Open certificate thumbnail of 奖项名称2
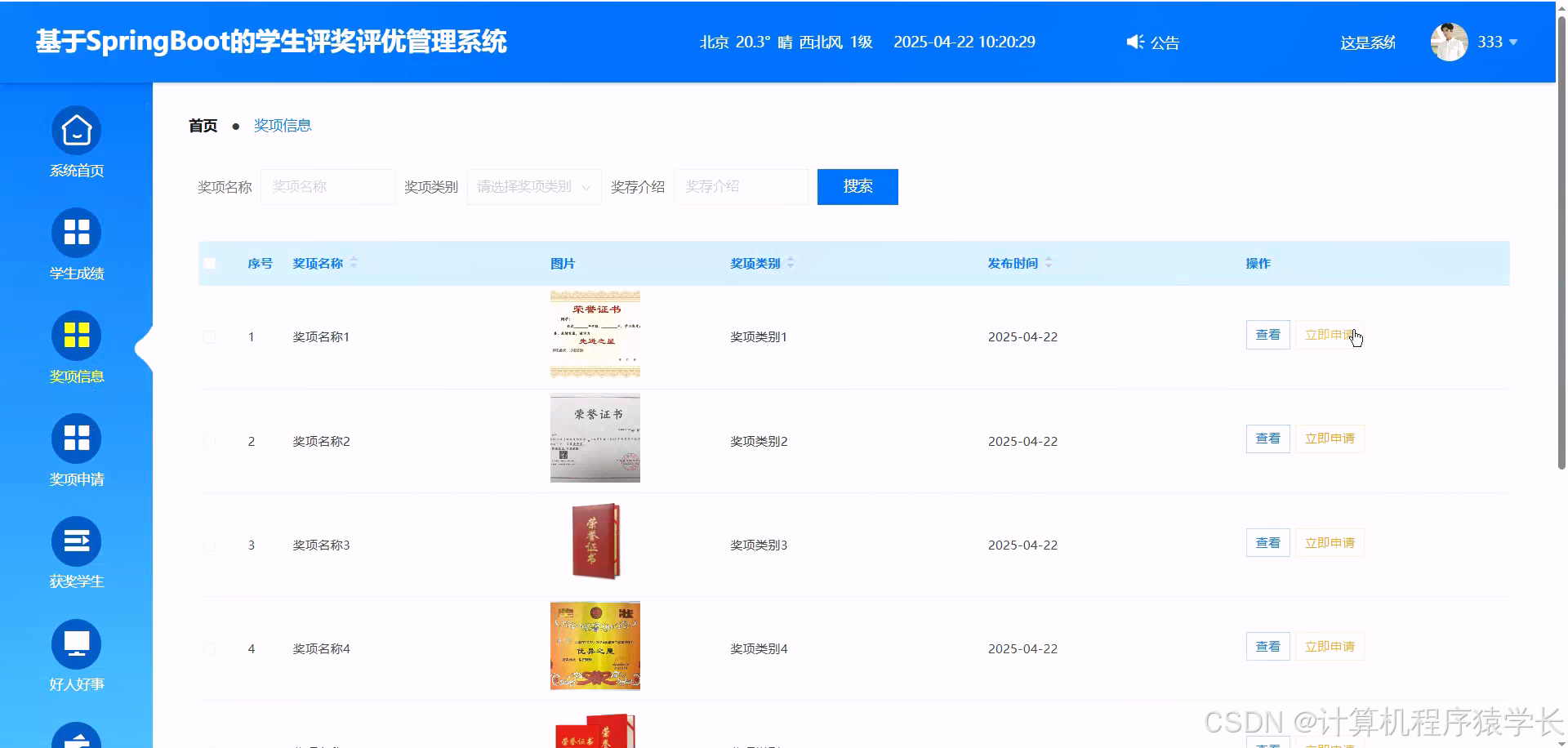 pyautogui.click(x=595, y=439)
